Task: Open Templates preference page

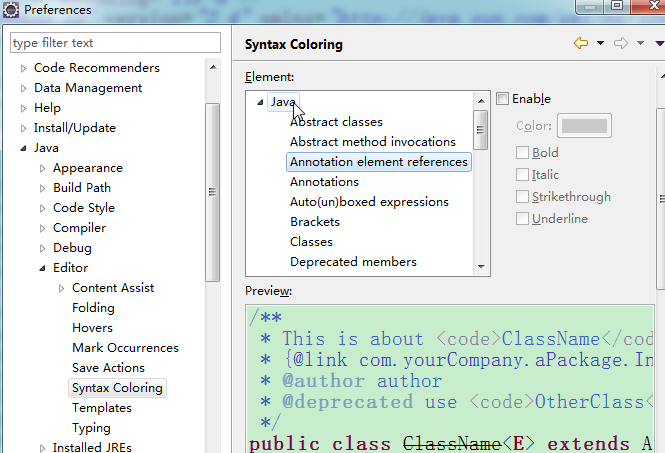Action: point(102,408)
